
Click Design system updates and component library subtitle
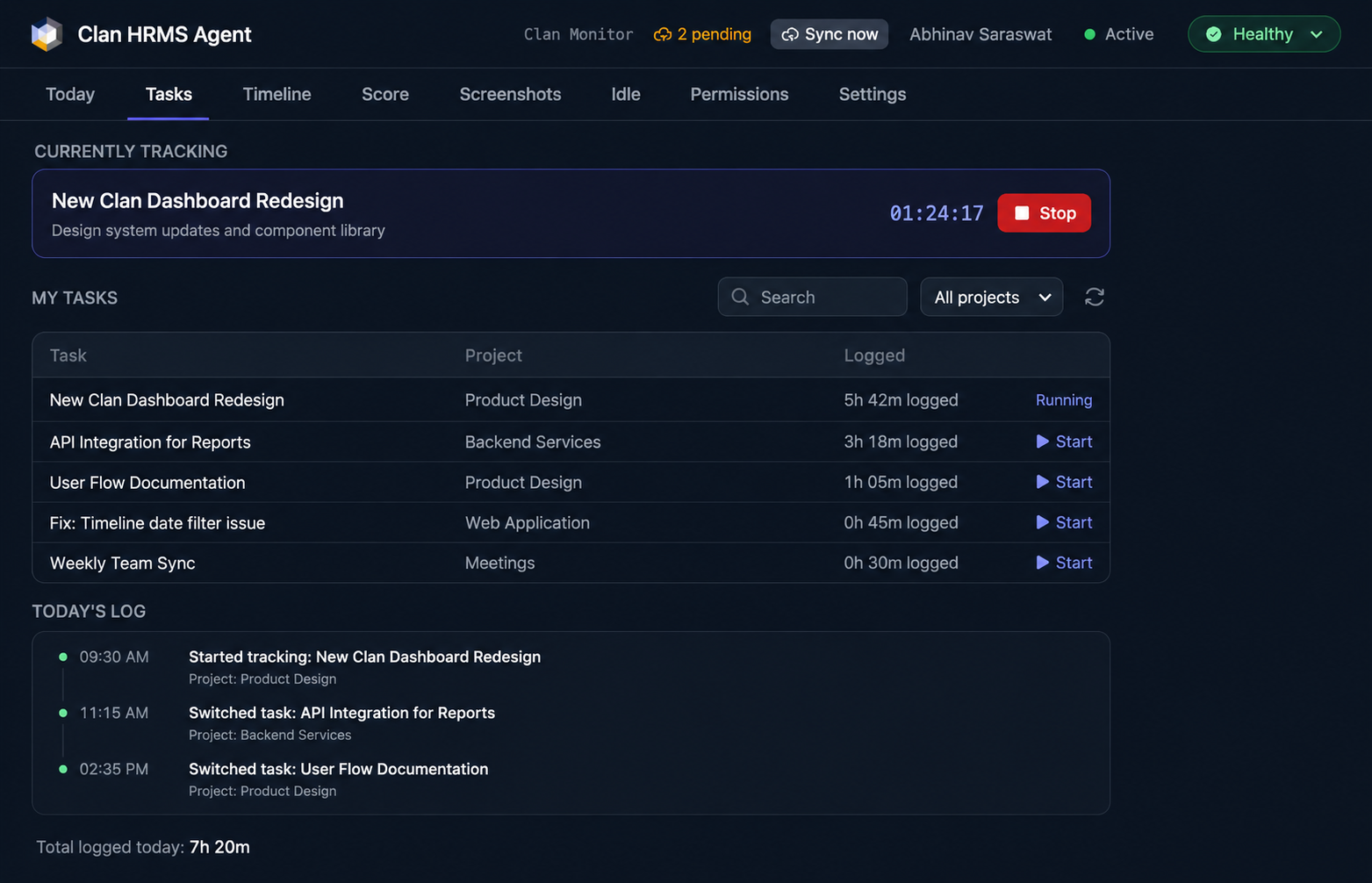pos(219,230)
